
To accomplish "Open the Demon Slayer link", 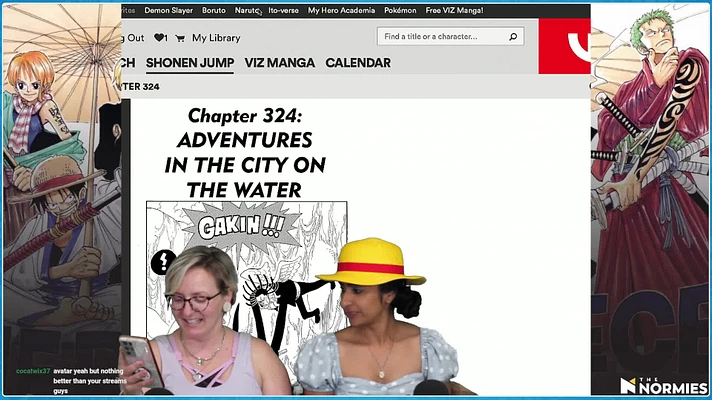I will point(168,10).
